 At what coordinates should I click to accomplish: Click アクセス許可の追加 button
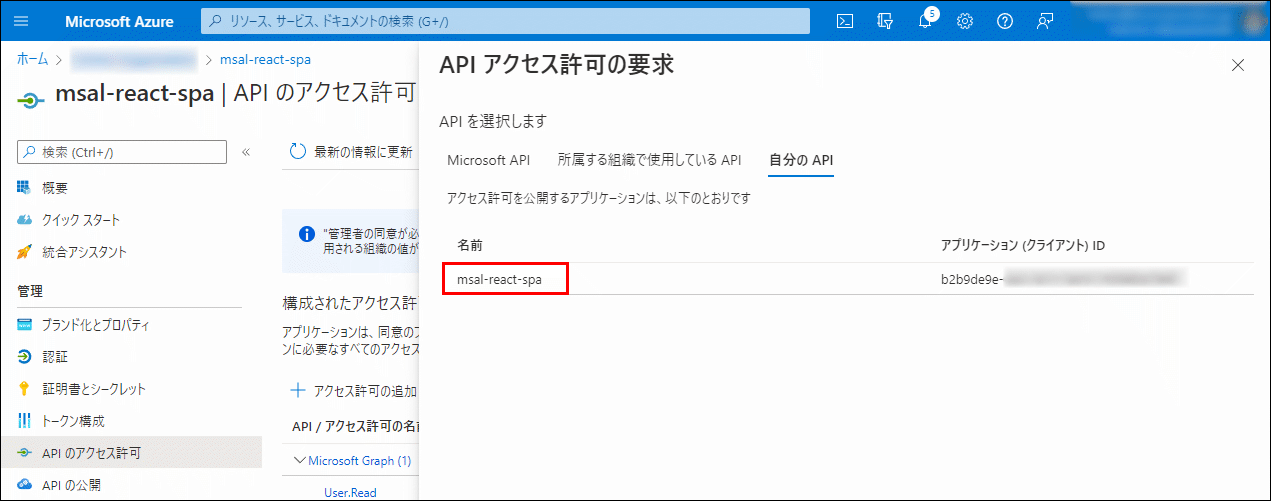pos(354,391)
